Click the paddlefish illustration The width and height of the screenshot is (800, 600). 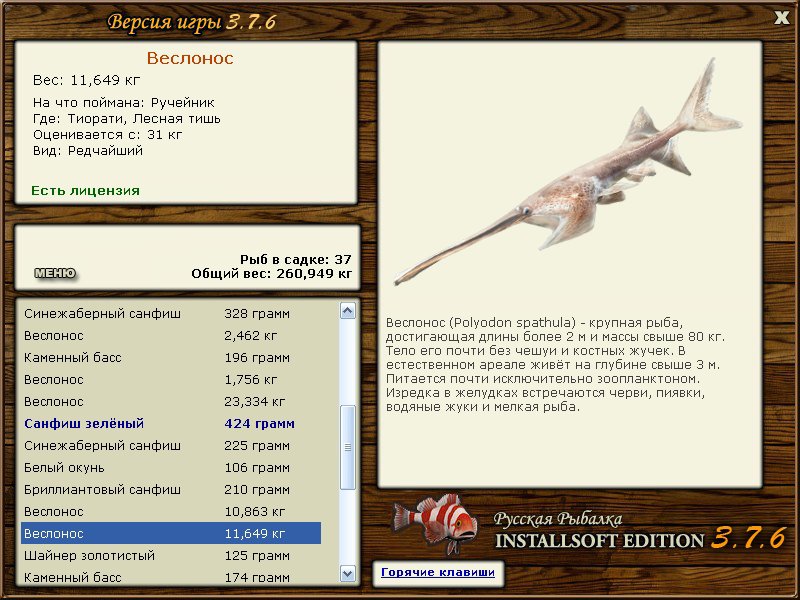coord(568,173)
